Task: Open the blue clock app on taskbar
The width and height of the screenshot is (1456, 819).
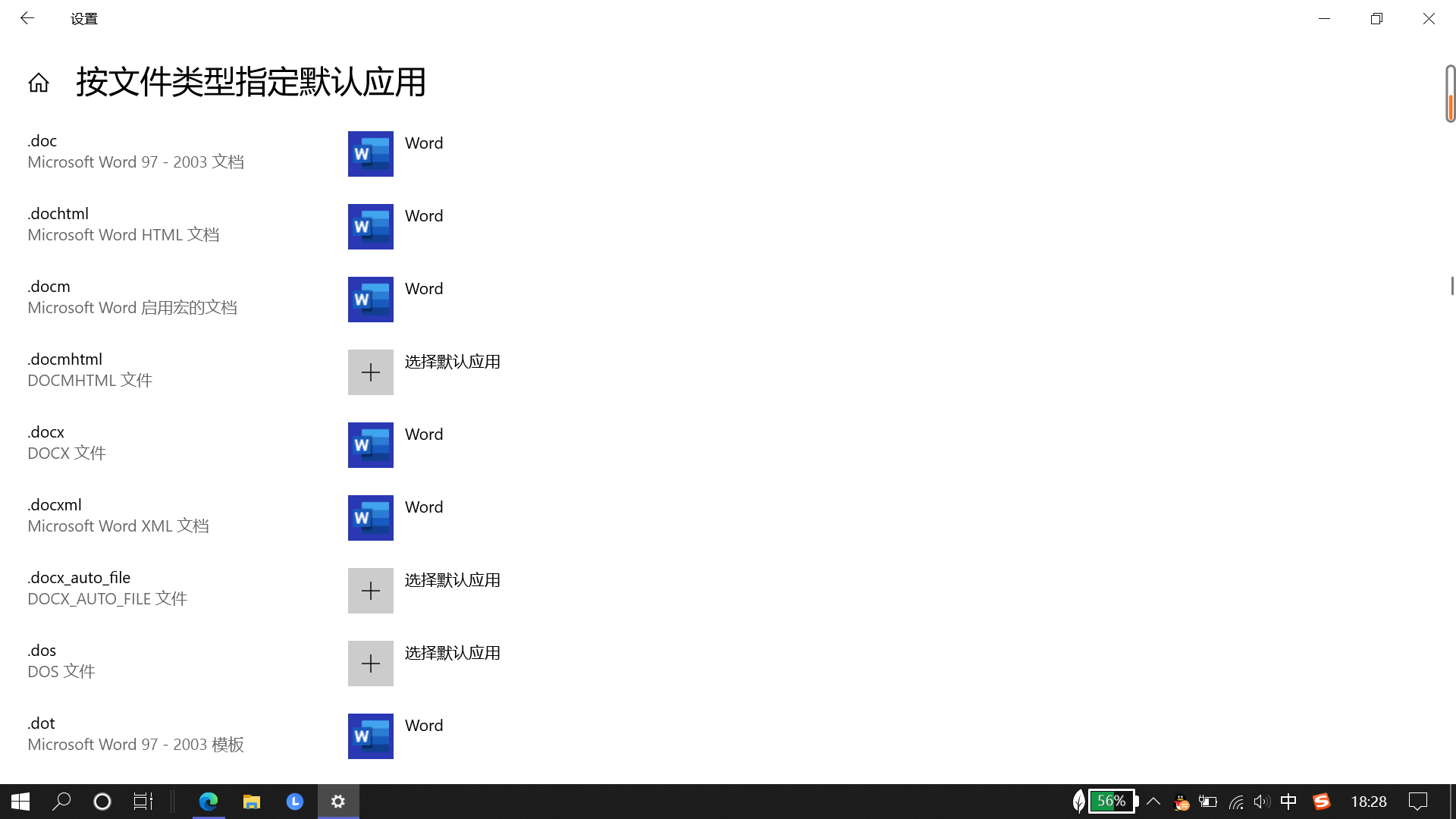Action: coord(295,802)
